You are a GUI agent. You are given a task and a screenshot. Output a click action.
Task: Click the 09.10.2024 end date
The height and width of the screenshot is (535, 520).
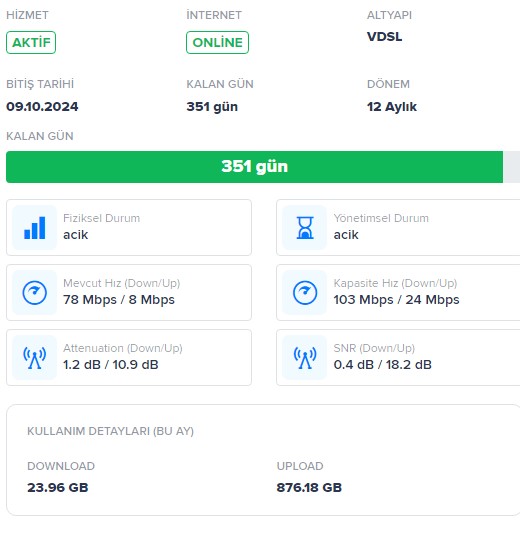[42, 107]
